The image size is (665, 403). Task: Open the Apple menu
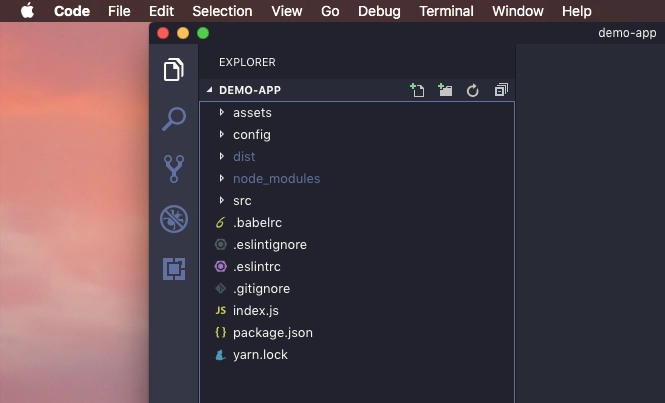pyautogui.click(x=28, y=11)
